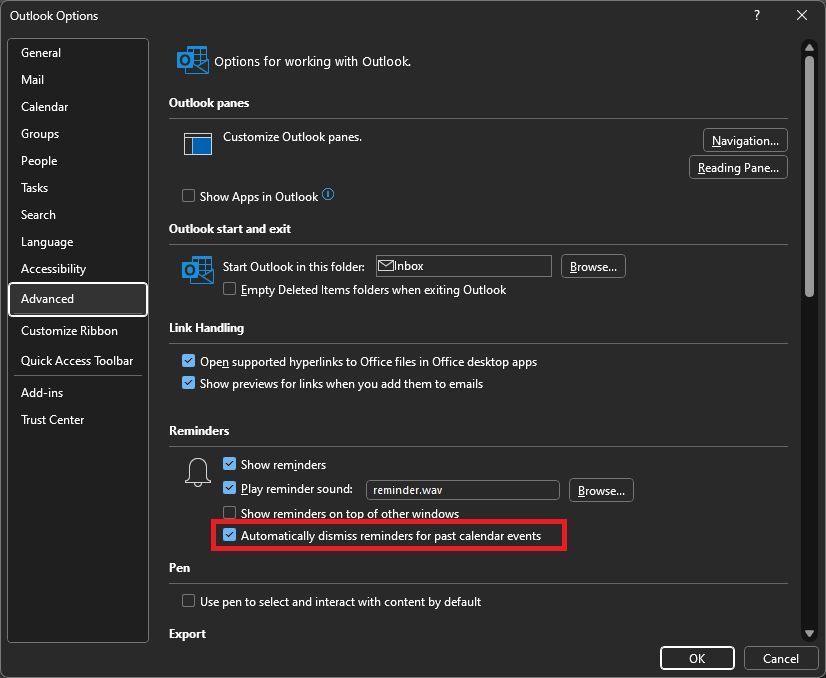Screen dimensions: 826x678
Task: Click the Customize Outlook panes layout icon
Action: point(198,143)
